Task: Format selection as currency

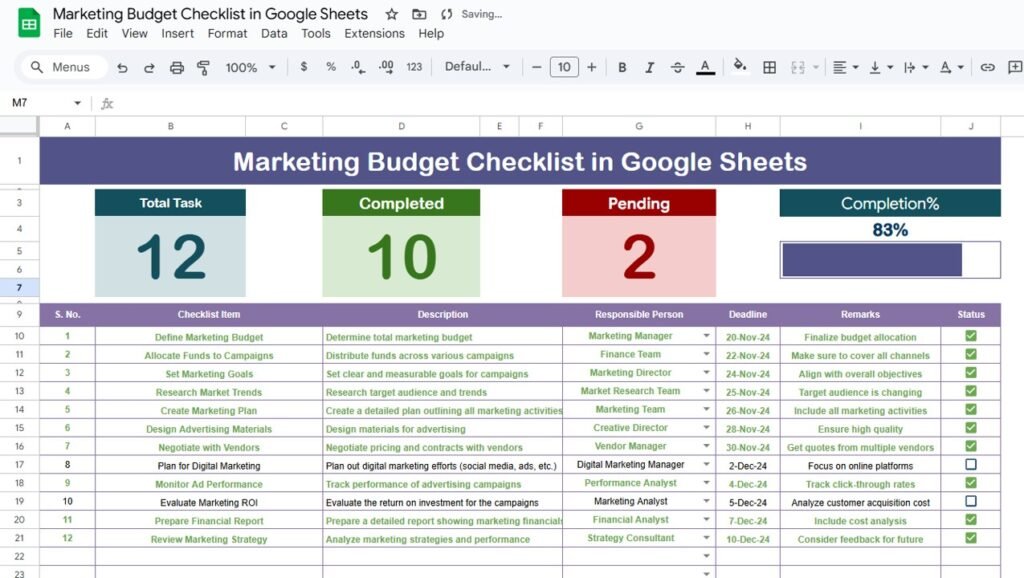Action: tap(303, 67)
